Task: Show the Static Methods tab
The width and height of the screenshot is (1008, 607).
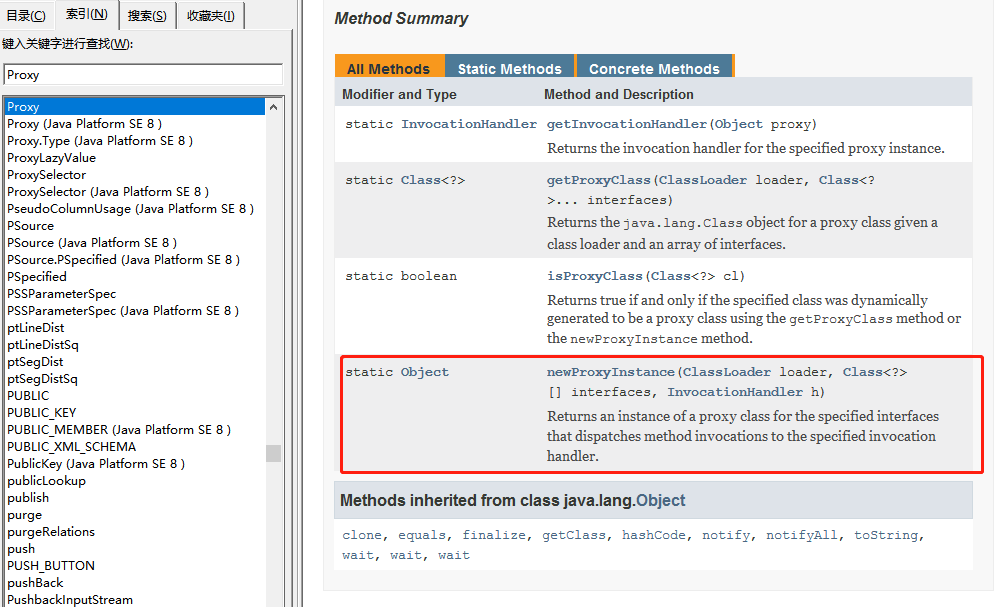Action: (509, 69)
